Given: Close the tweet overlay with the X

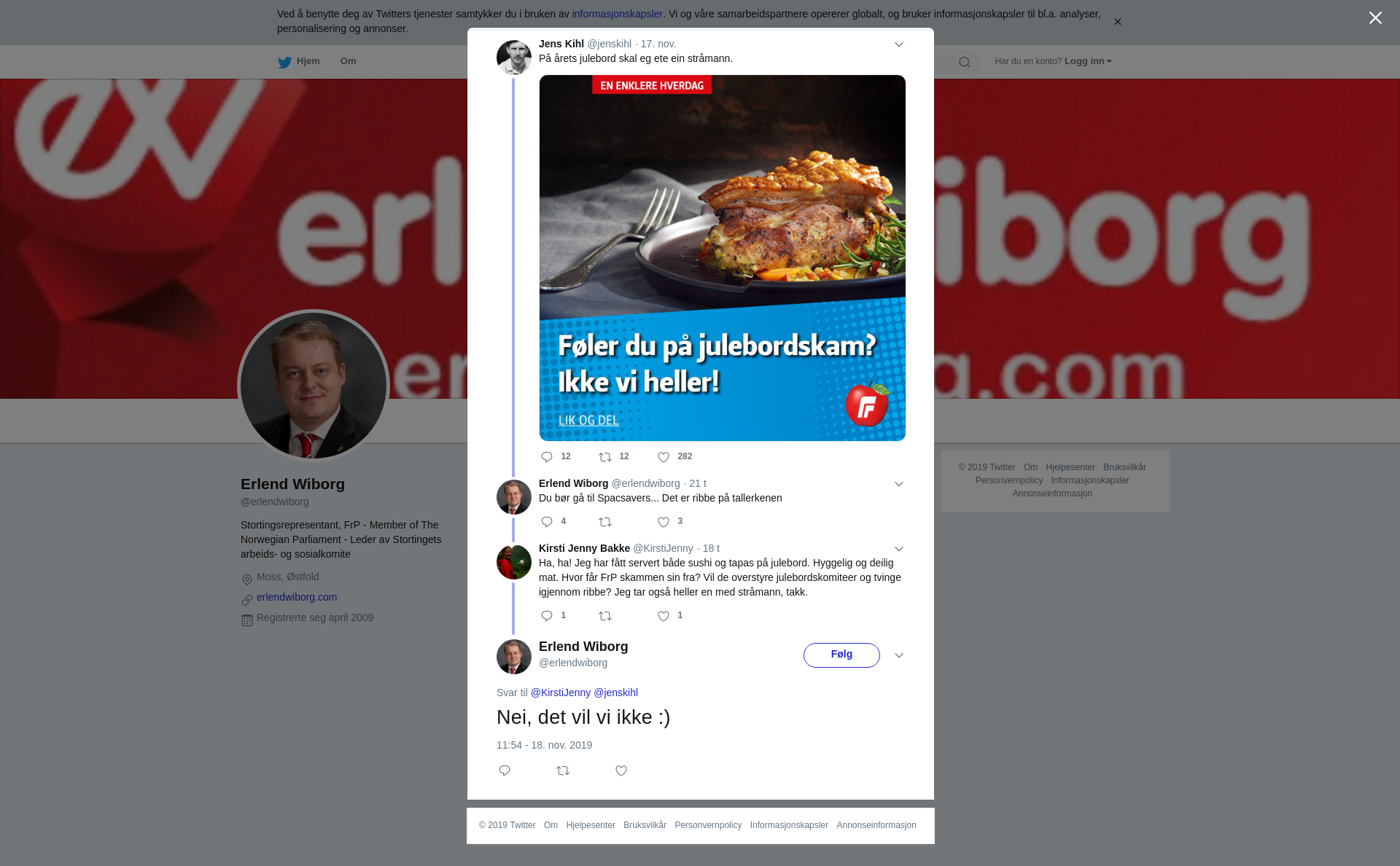Looking at the screenshot, I should [x=1375, y=18].
